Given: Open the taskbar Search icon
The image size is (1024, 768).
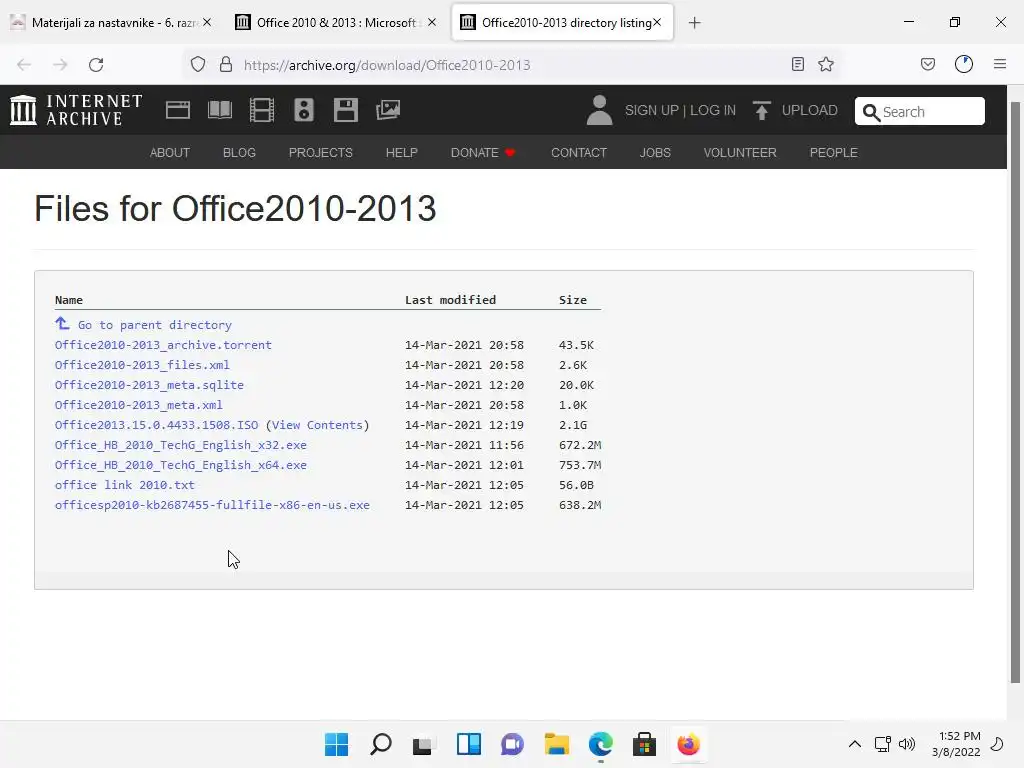Looking at the screenshot, I should pos(381,744).
